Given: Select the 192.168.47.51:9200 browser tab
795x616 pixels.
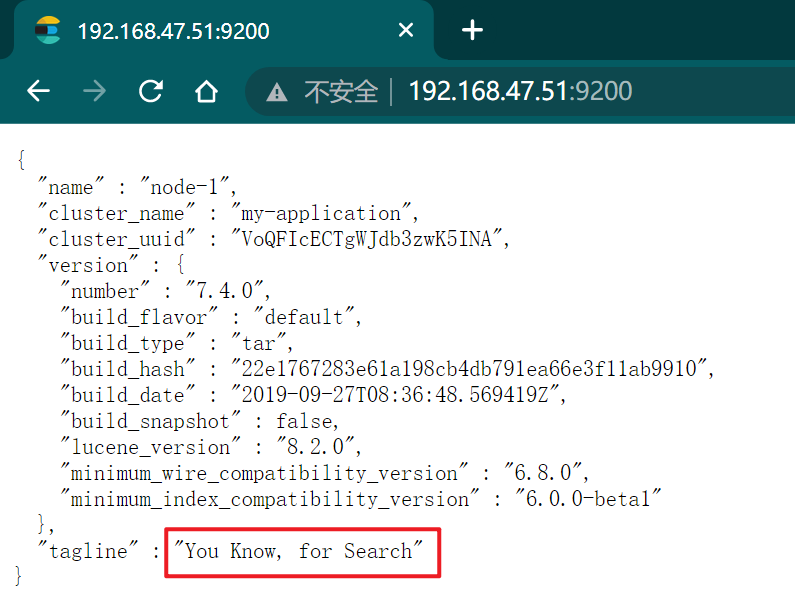Looking at the screenshot, I should (224, 31).
